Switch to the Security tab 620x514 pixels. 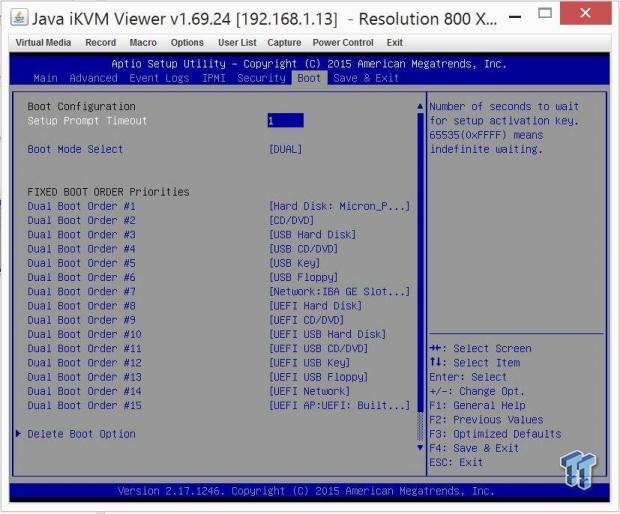261,78
